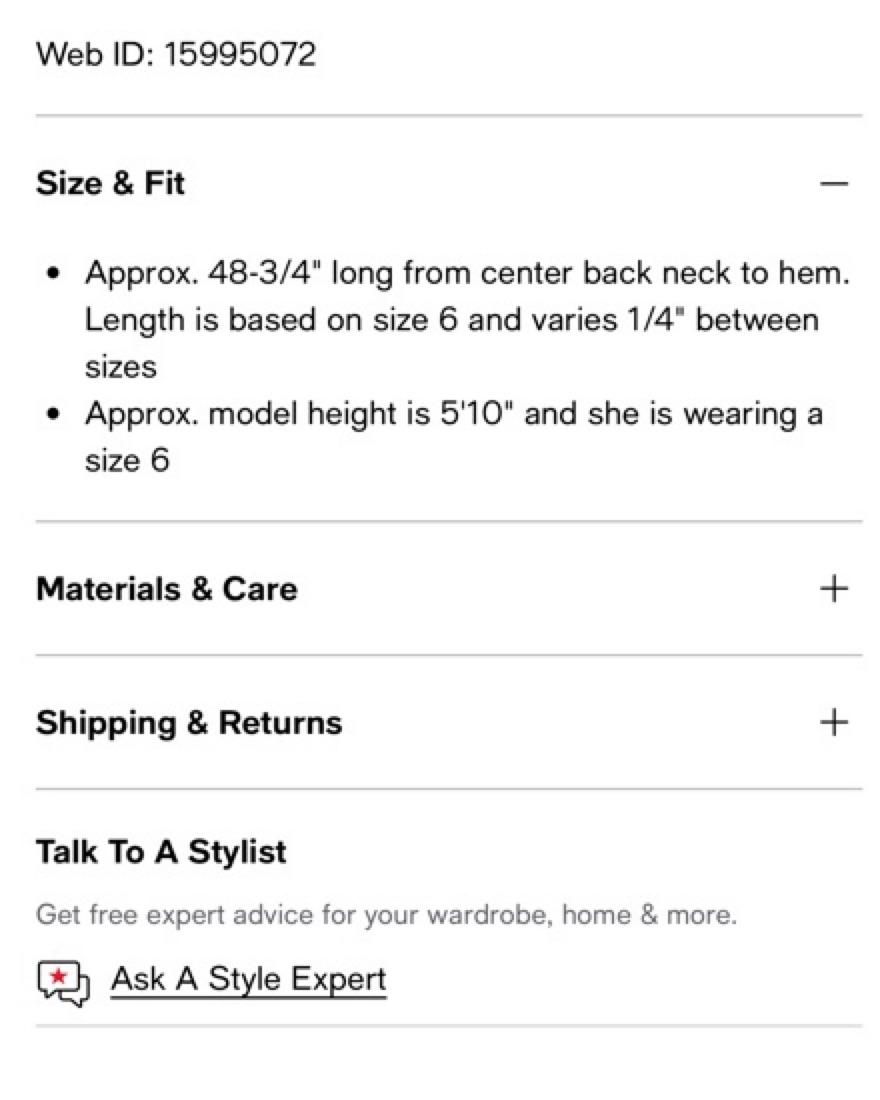880x1100 pixels.
Task: Open the Shipping & Returns section title
Action: pos(189,722)
